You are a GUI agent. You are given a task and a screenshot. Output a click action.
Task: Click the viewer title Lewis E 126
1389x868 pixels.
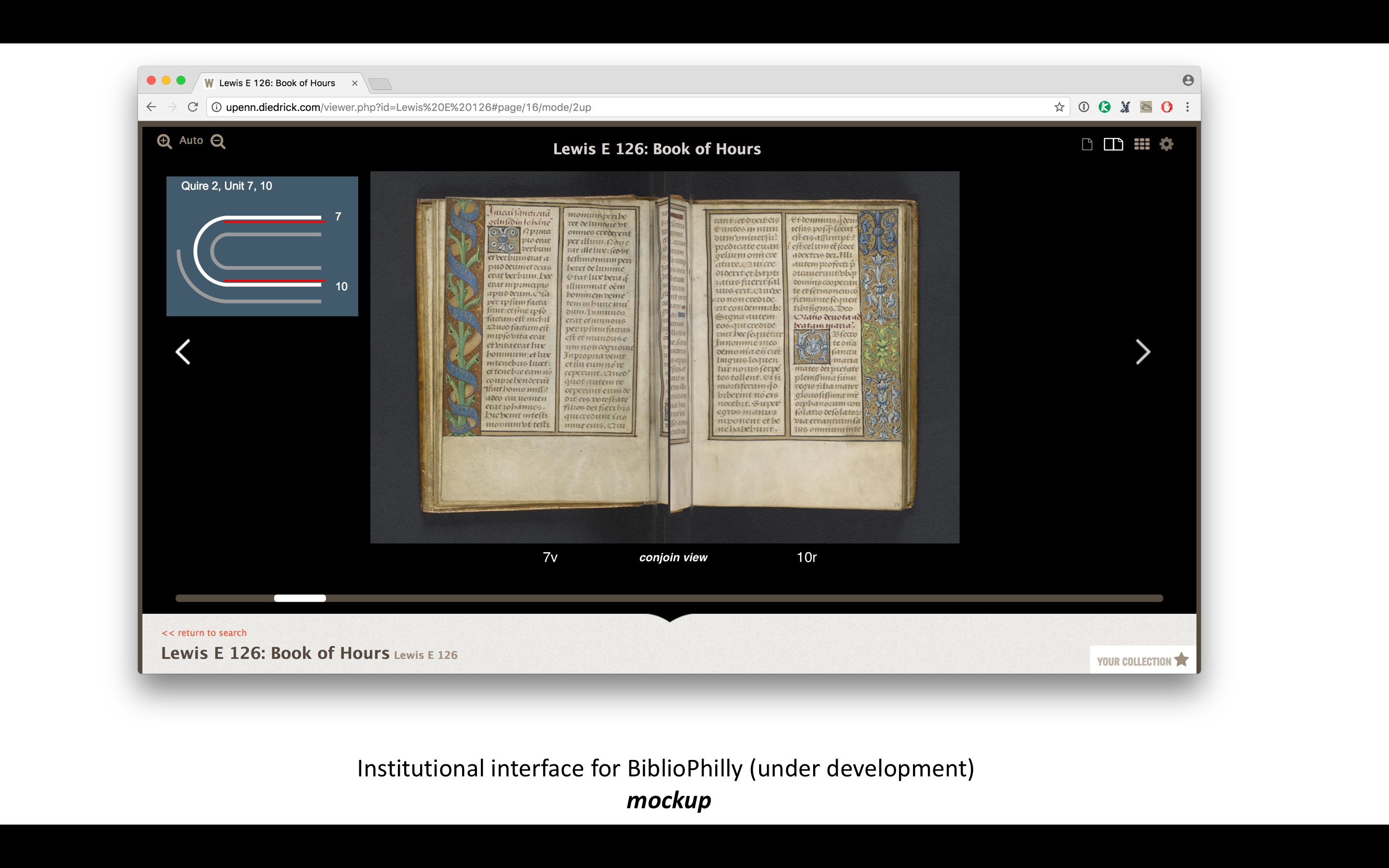656,149
